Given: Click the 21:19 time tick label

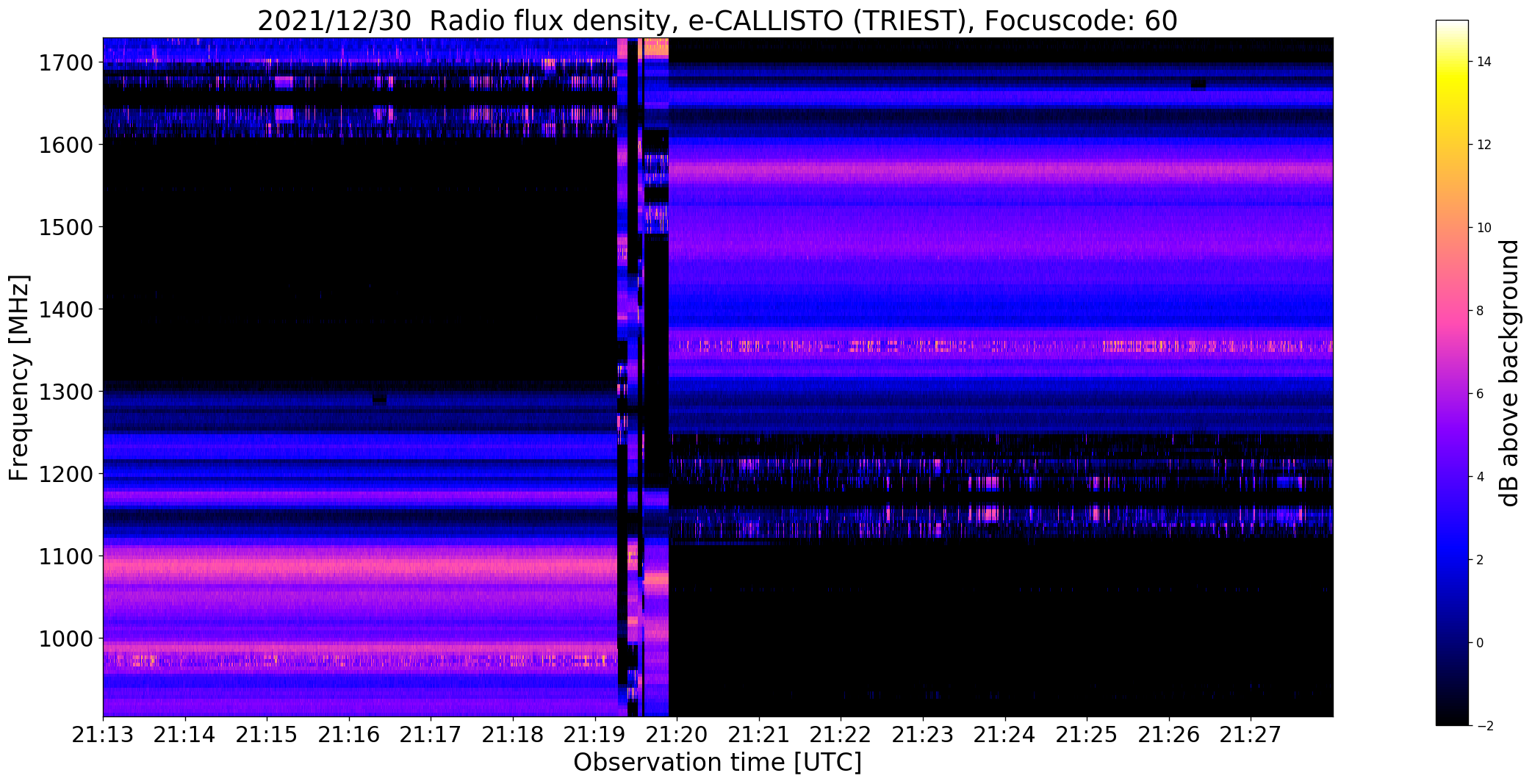Looking at the screenshot, I should tap(595, 735).
